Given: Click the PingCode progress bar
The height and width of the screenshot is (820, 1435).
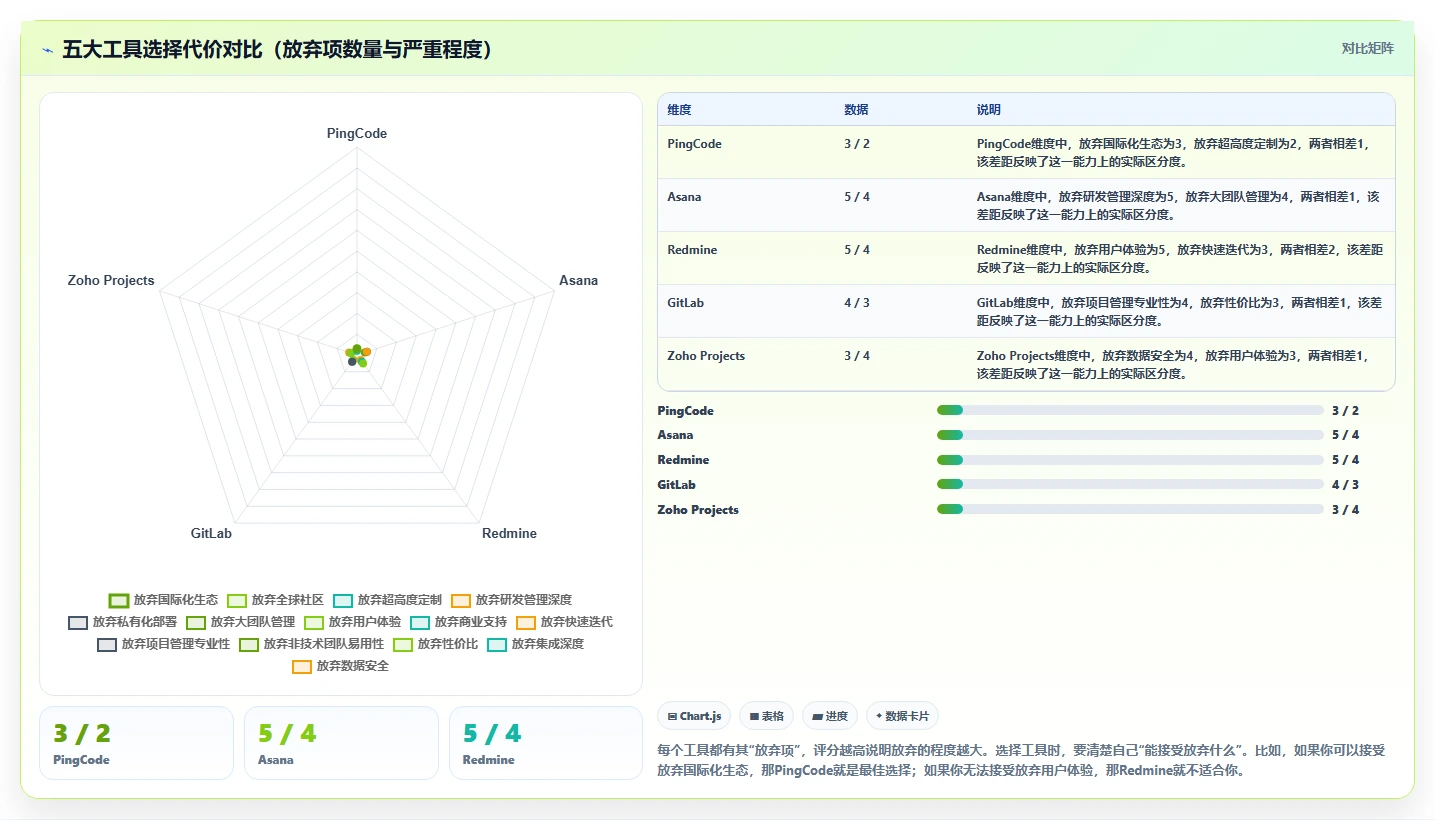Looking at the screenshot, I should [1130, 410].
